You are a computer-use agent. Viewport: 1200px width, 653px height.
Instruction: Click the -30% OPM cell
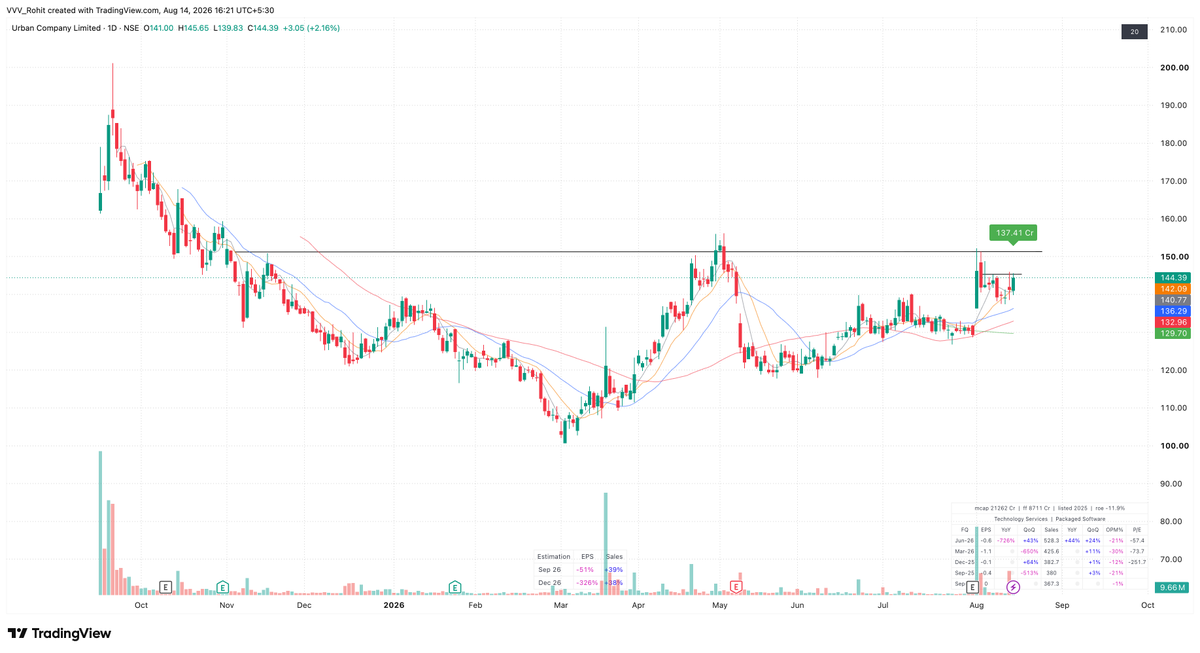click(x=1116, y=551)
